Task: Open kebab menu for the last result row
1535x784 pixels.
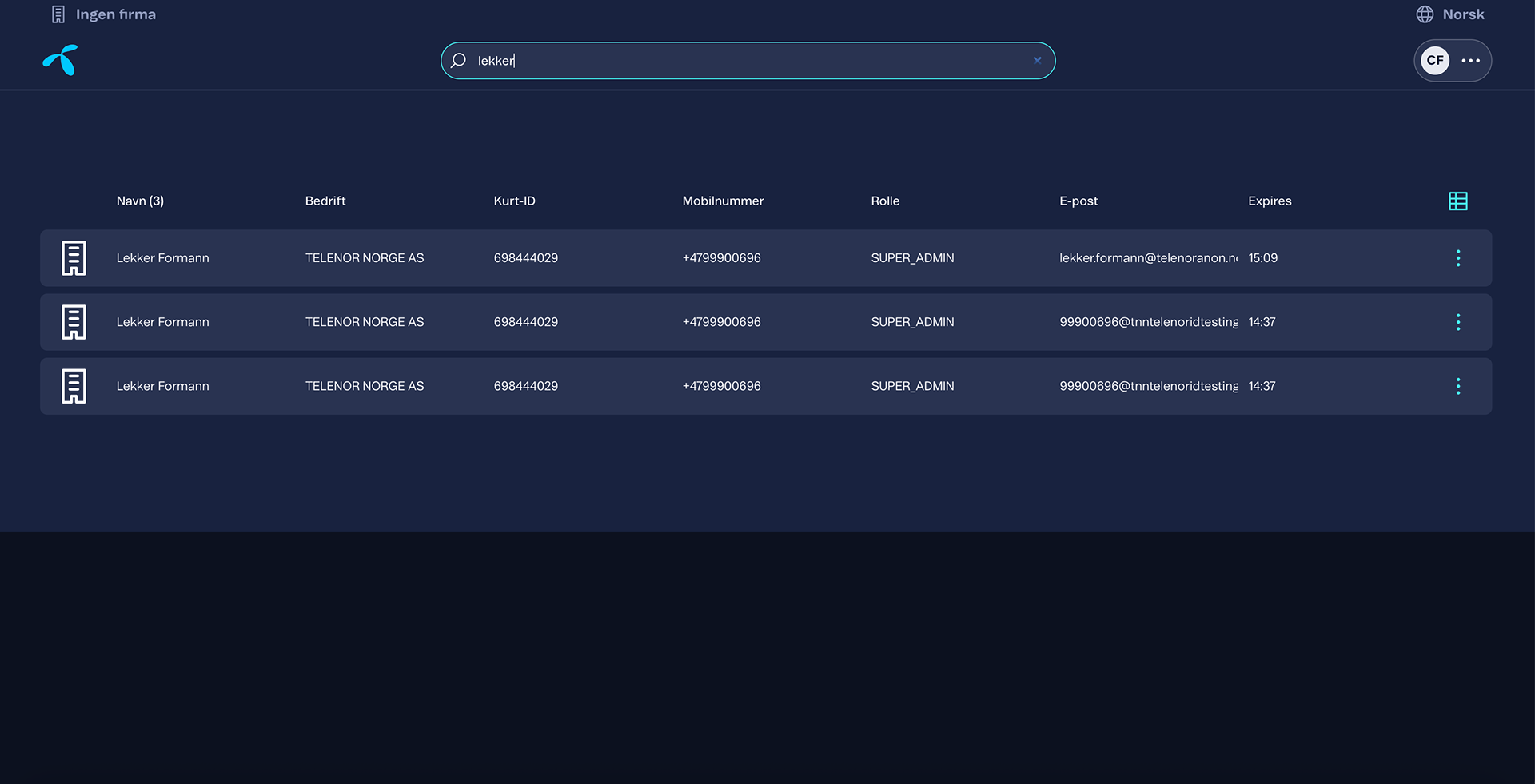Action: pos(1458,386)
